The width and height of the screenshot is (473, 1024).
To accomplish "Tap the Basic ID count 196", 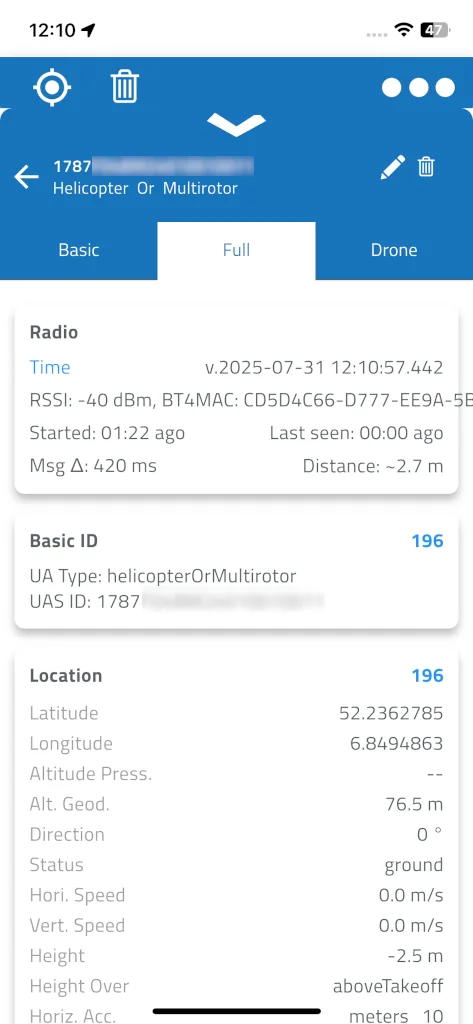I will tap(427, 541).
